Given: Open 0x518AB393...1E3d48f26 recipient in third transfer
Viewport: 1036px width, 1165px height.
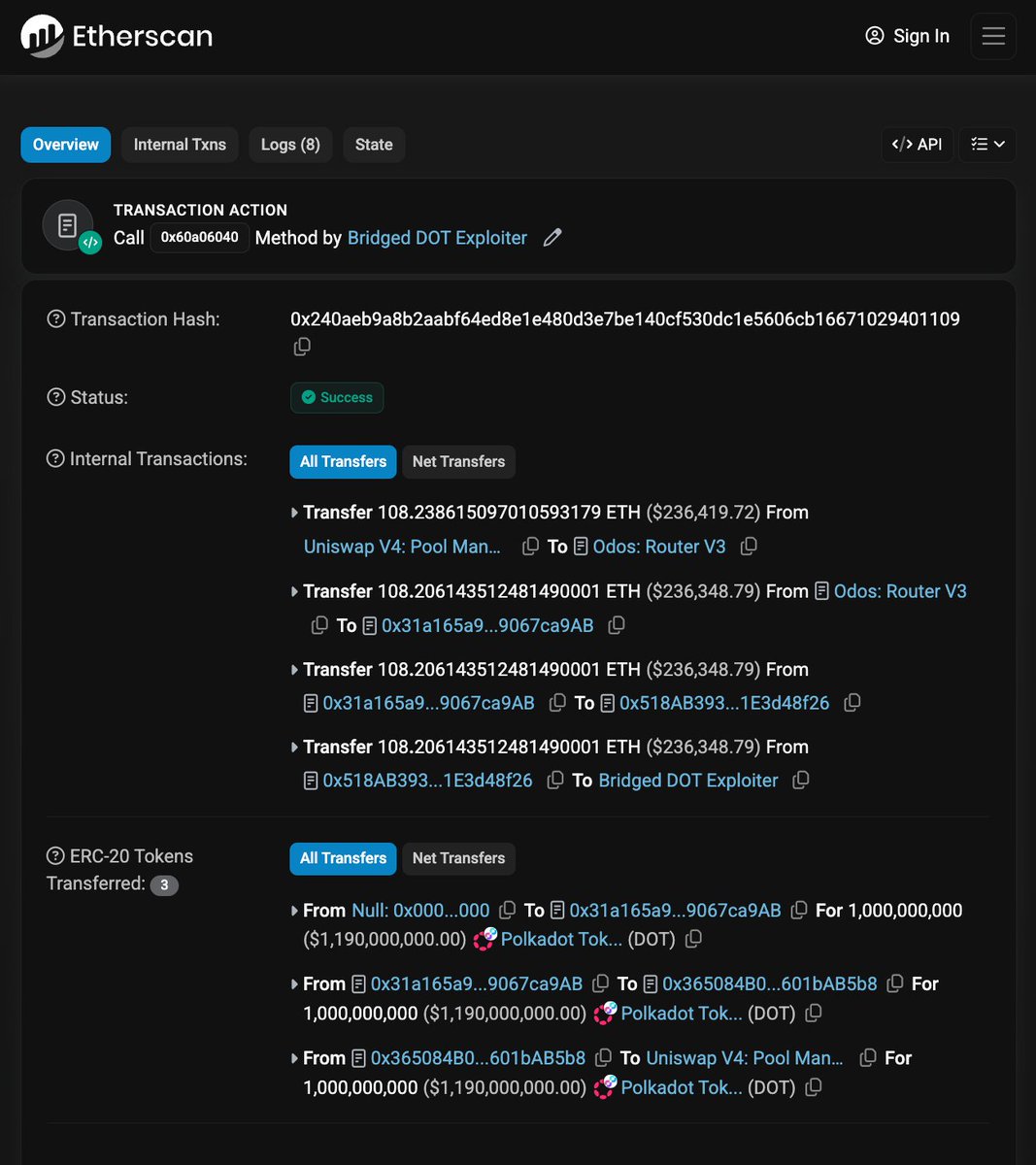Looking at the screenshot, I should (x=724, y=703).
